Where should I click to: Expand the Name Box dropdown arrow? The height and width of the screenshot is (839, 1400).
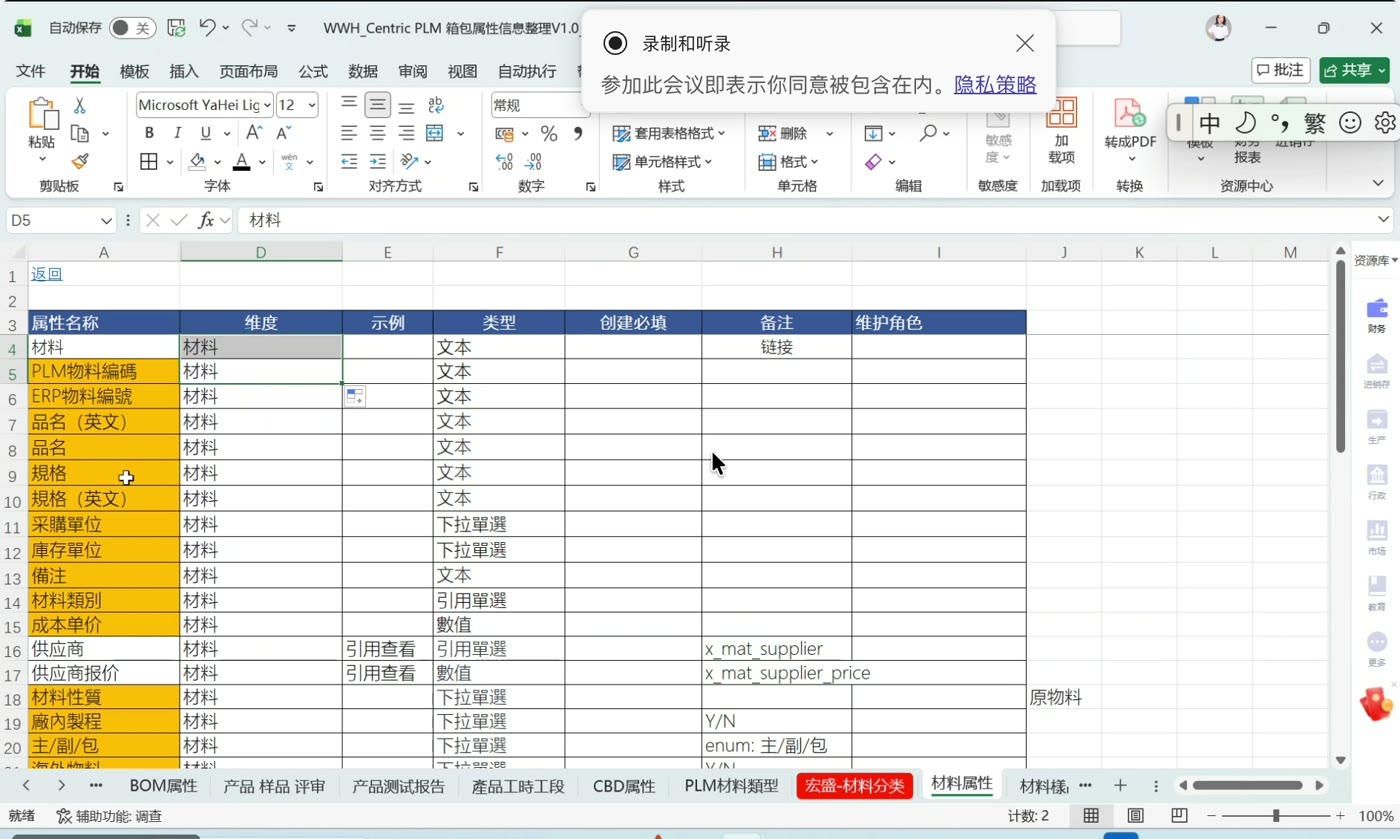pyautogui.click(x=107, y=220)
